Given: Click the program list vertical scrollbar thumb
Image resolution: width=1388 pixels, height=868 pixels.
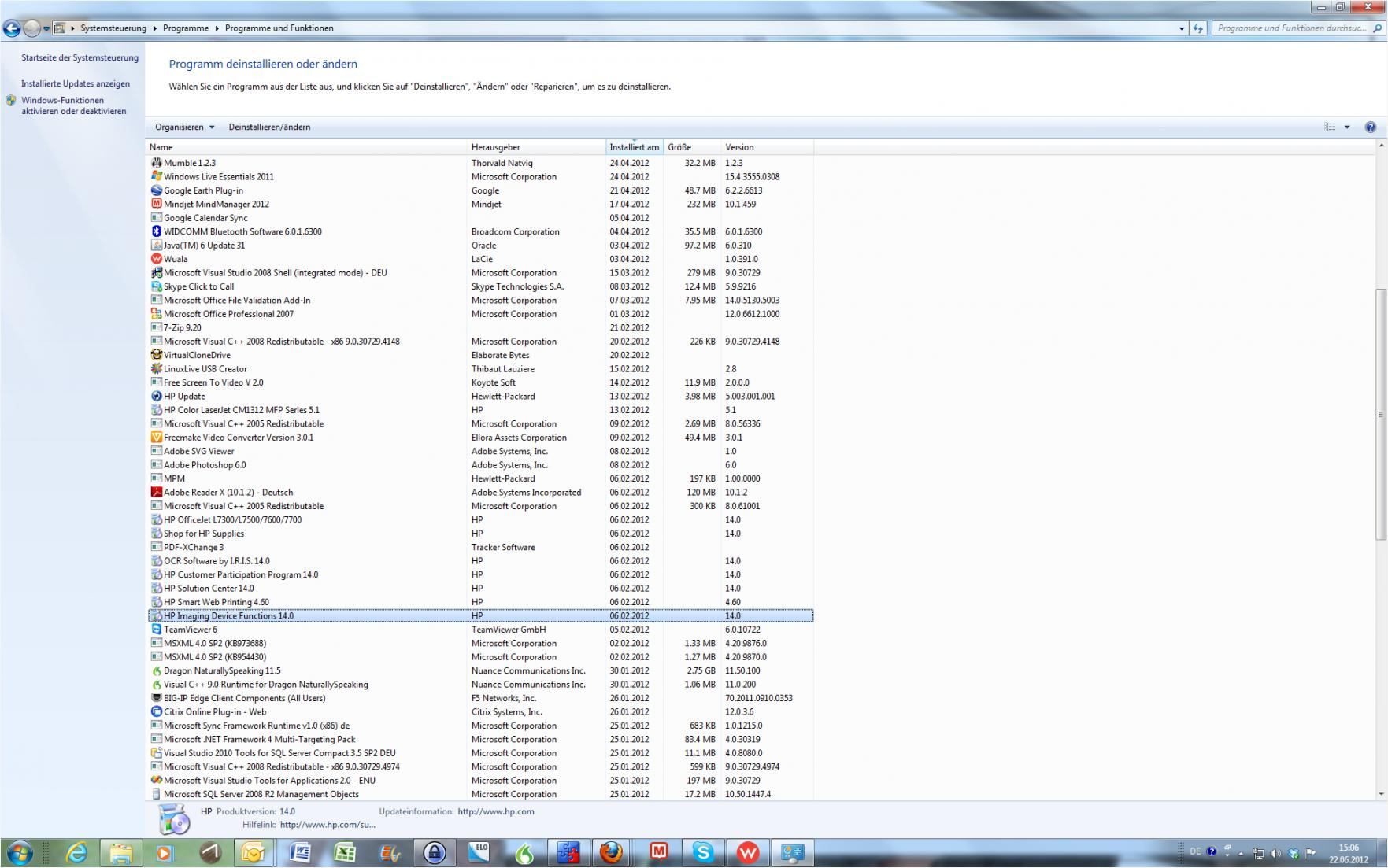Looking at the screenshot, I should [x=1380, y=414].
